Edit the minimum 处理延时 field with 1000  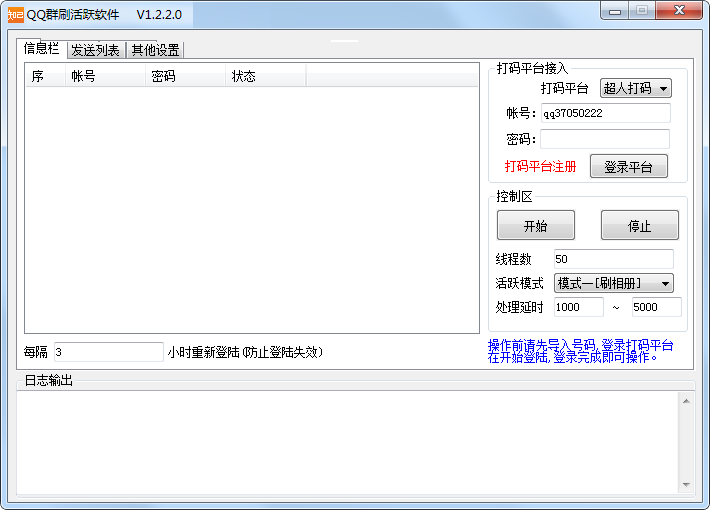click(x=578, y=307)
